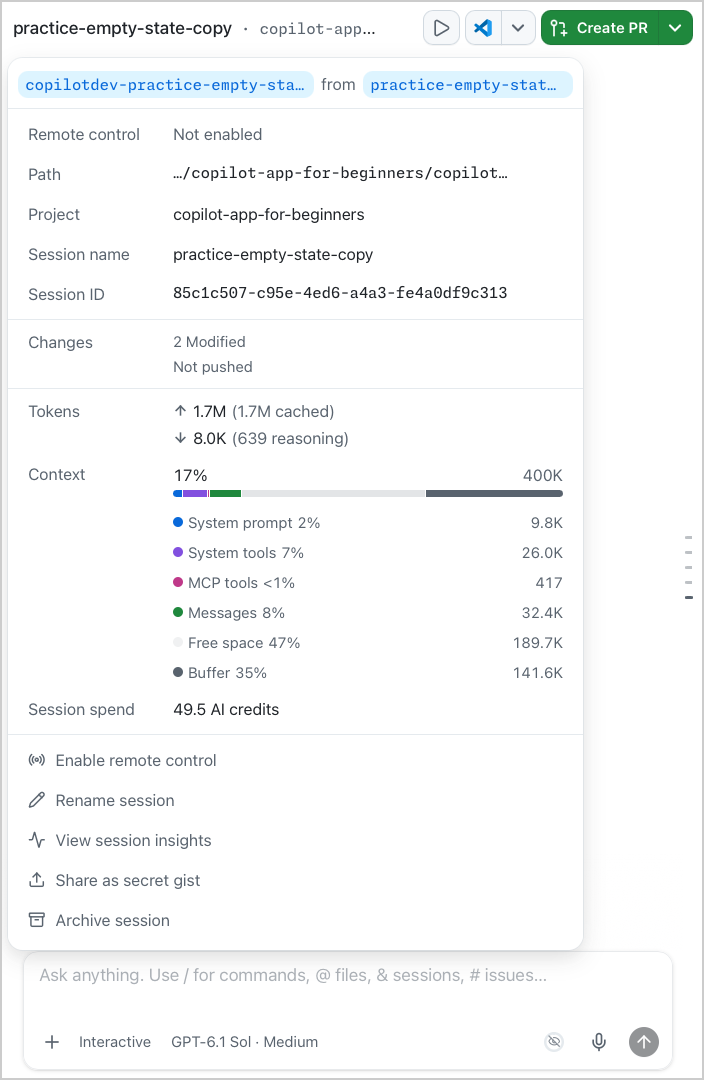Viewport: 704px width, 1080px height.
Task: Click the blue System prompt legend dot
Action: coord(178,523)
